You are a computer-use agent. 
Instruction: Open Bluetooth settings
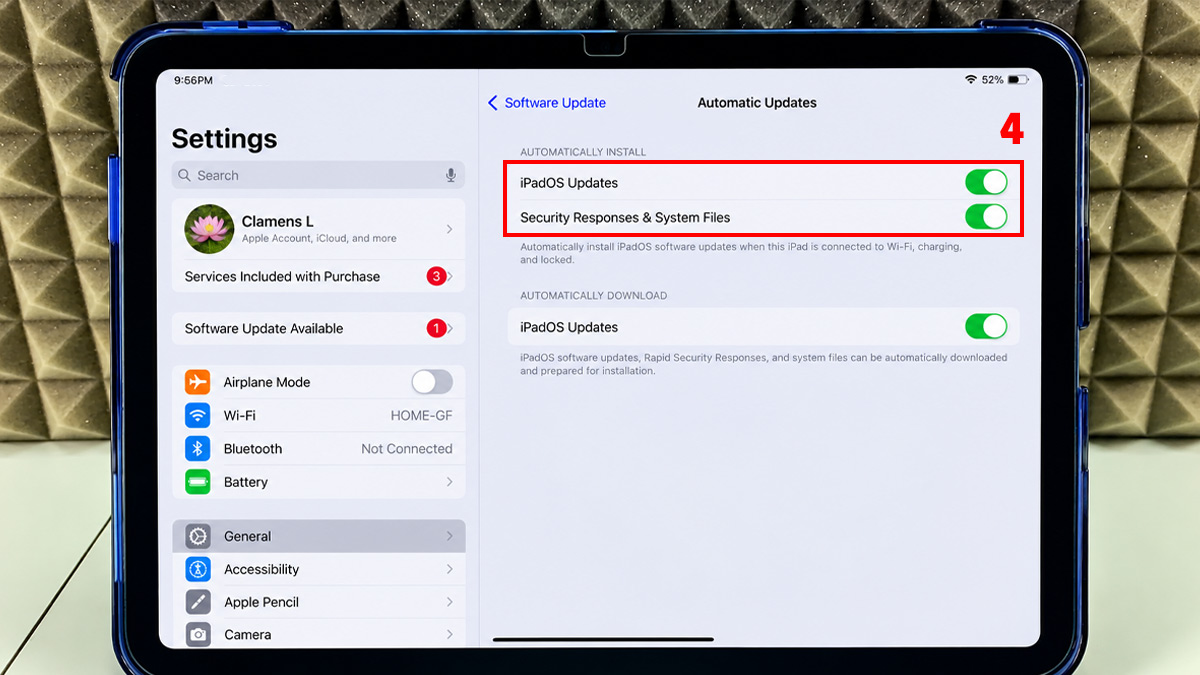coord(319,448)
